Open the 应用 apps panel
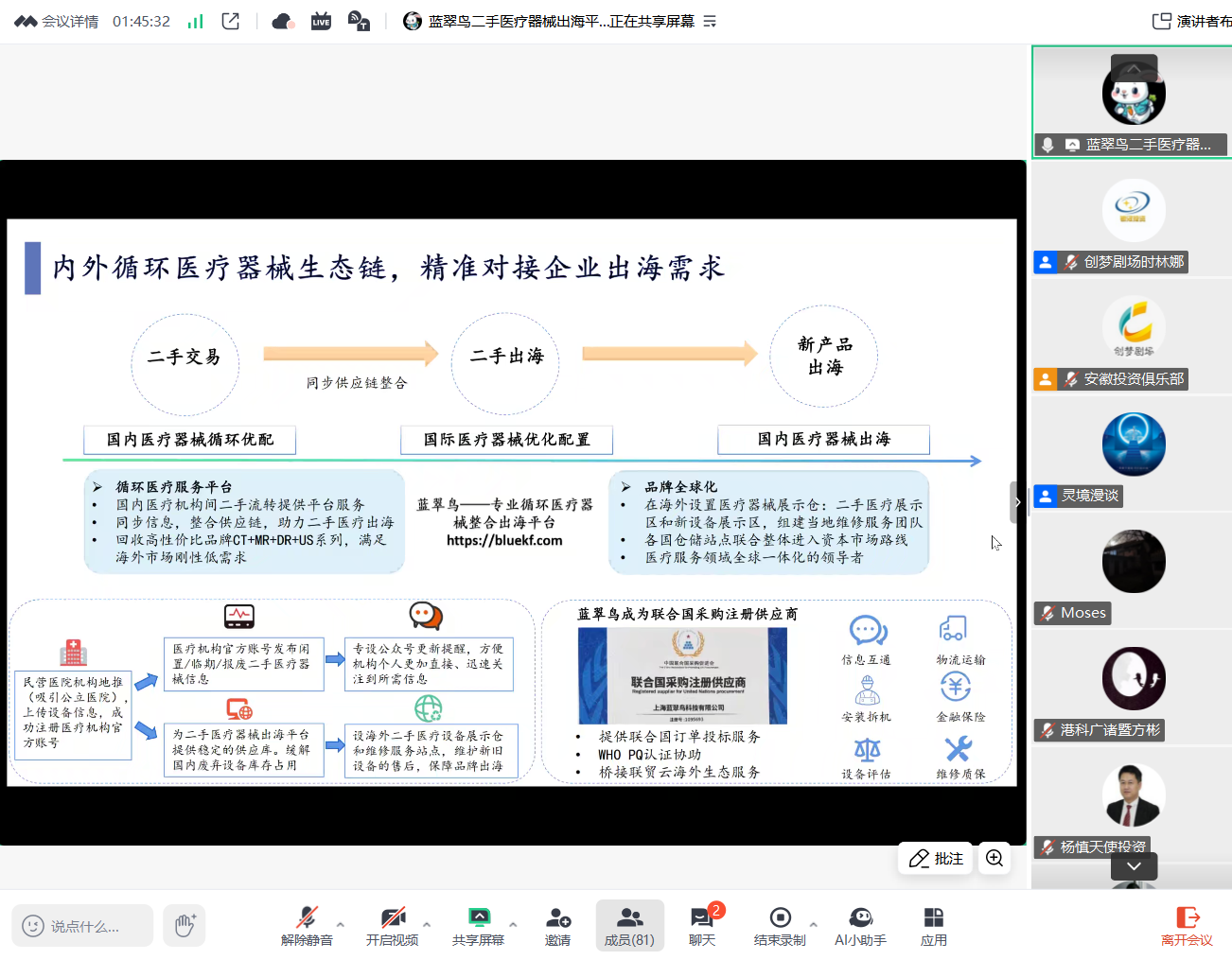This screenshot has width=1232, height=960. 933,926
